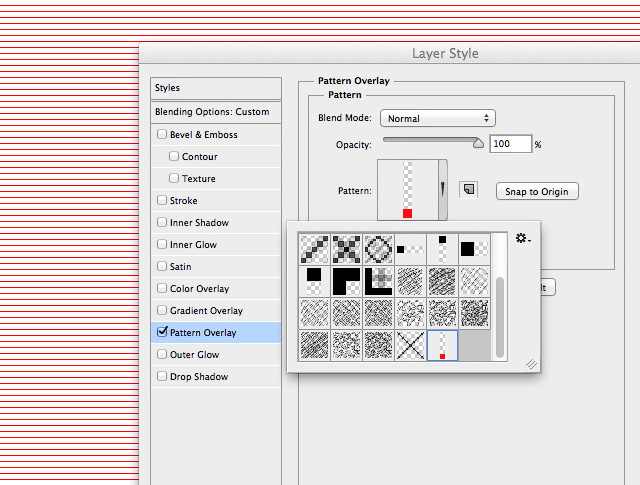Select the small black square horizontal pattern
The image size is (640, 485).
point(410,249)
